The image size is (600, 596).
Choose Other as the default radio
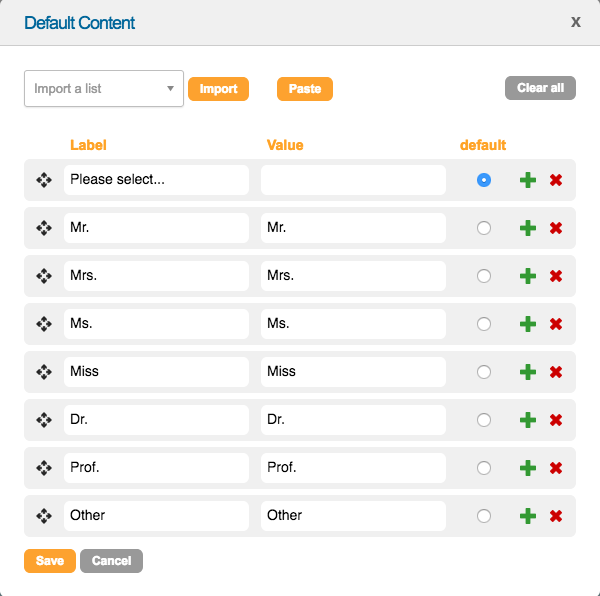484,516
